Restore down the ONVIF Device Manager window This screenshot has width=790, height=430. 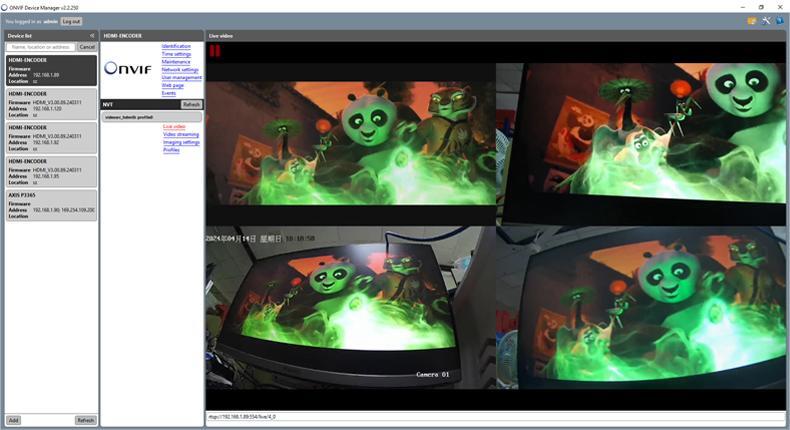(x=761, y=8)
